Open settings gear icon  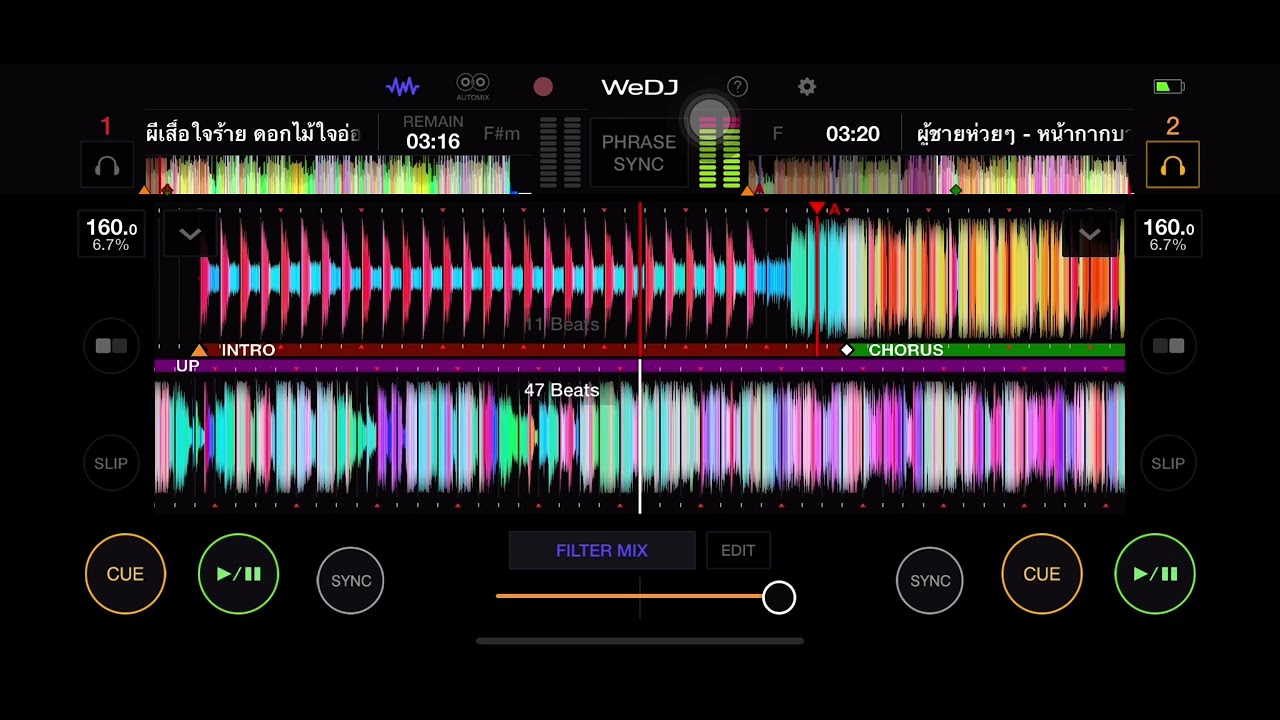pos(807,87)
